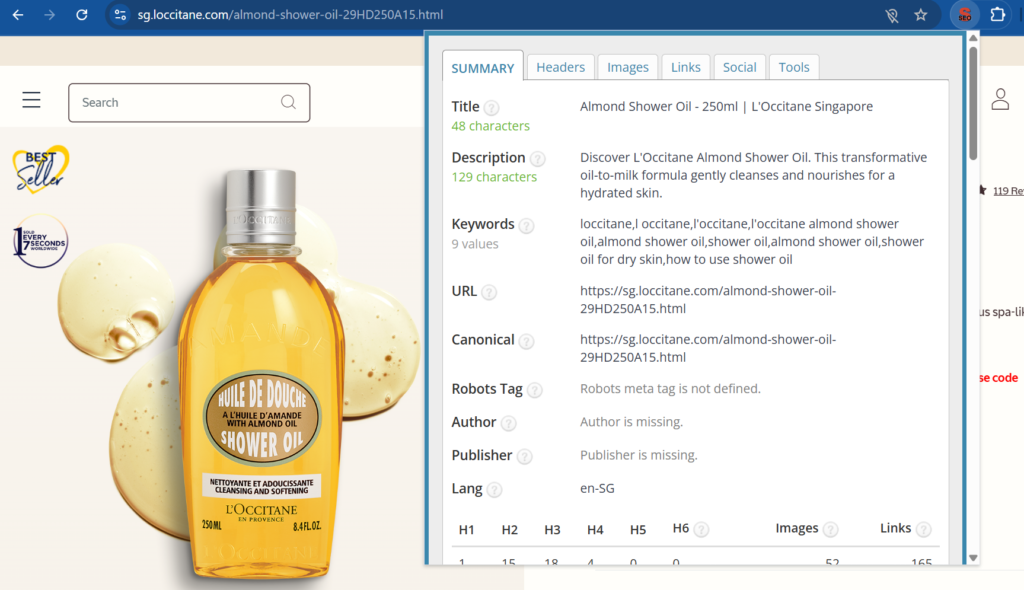The width and height of the screenshot is (1024, 590).
Task: Click help icon next to Title
Action: tap(491, 108)
